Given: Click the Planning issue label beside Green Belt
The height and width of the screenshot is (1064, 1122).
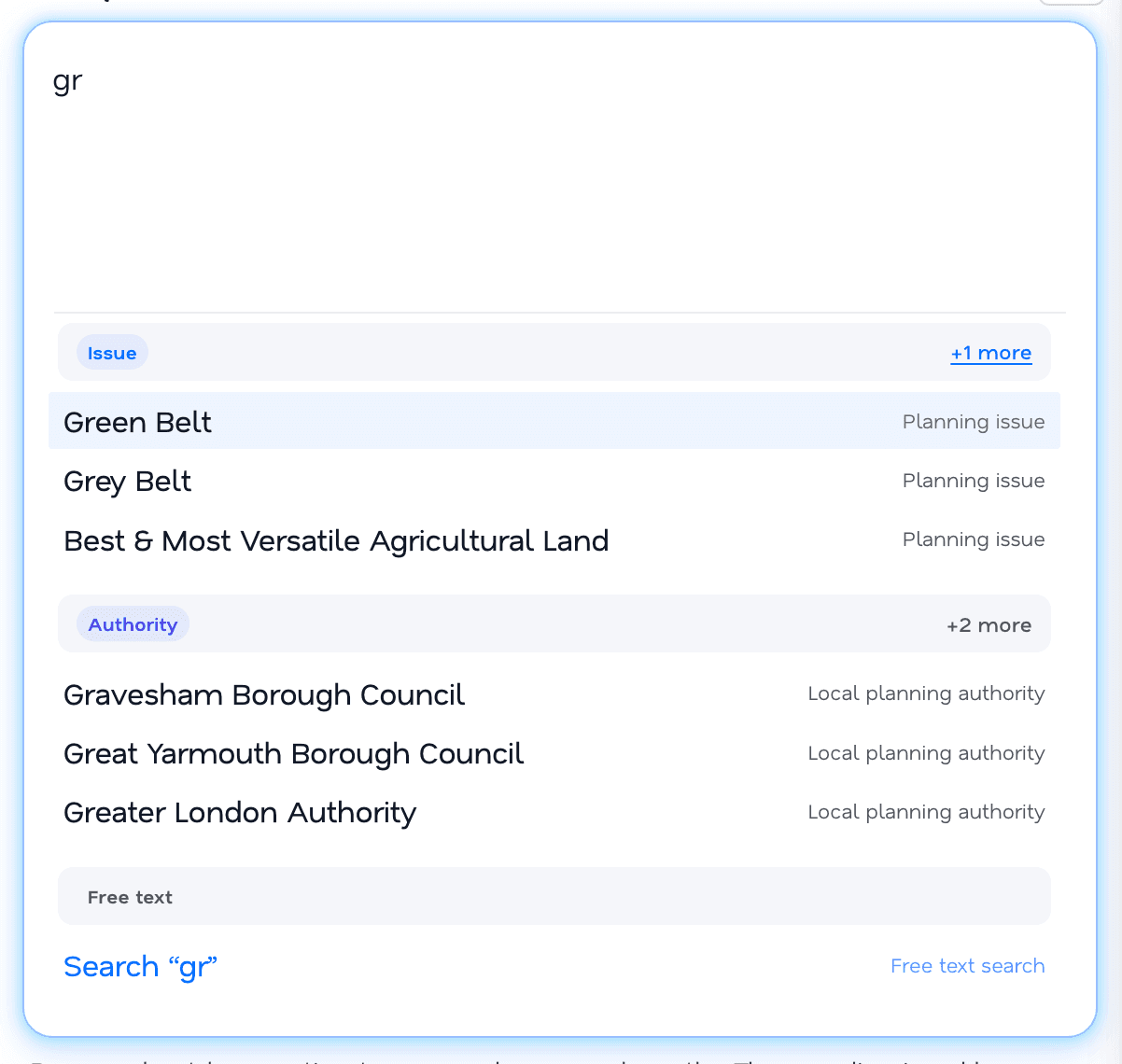Looking at the screenshot, I should (x=974, y=422).
